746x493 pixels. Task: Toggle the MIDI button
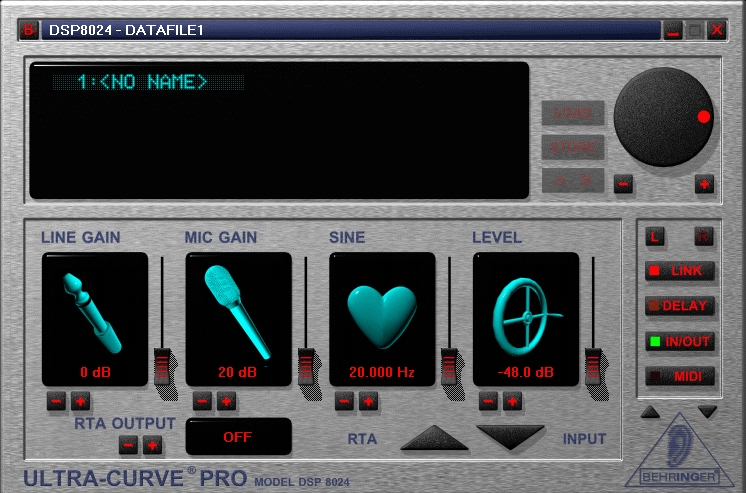[x=680, y=376]
